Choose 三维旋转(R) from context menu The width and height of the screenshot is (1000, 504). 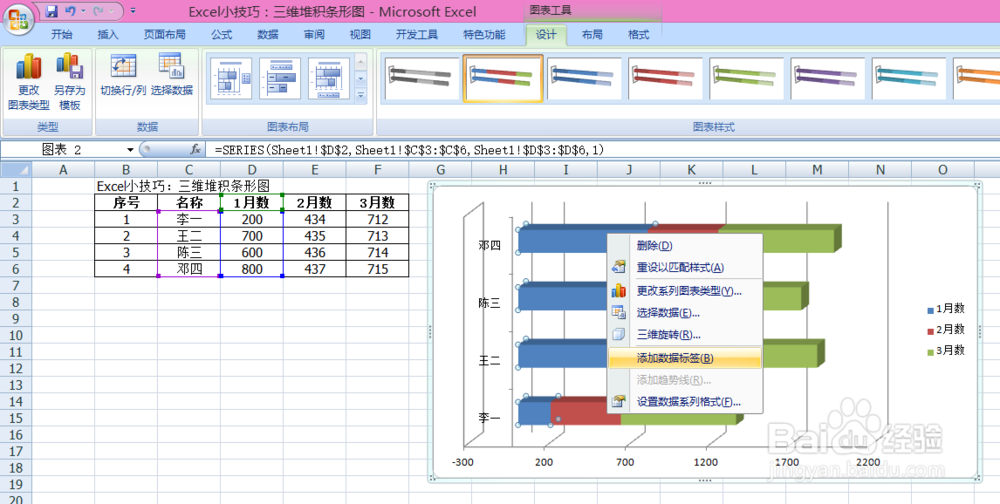click(685, 334)
